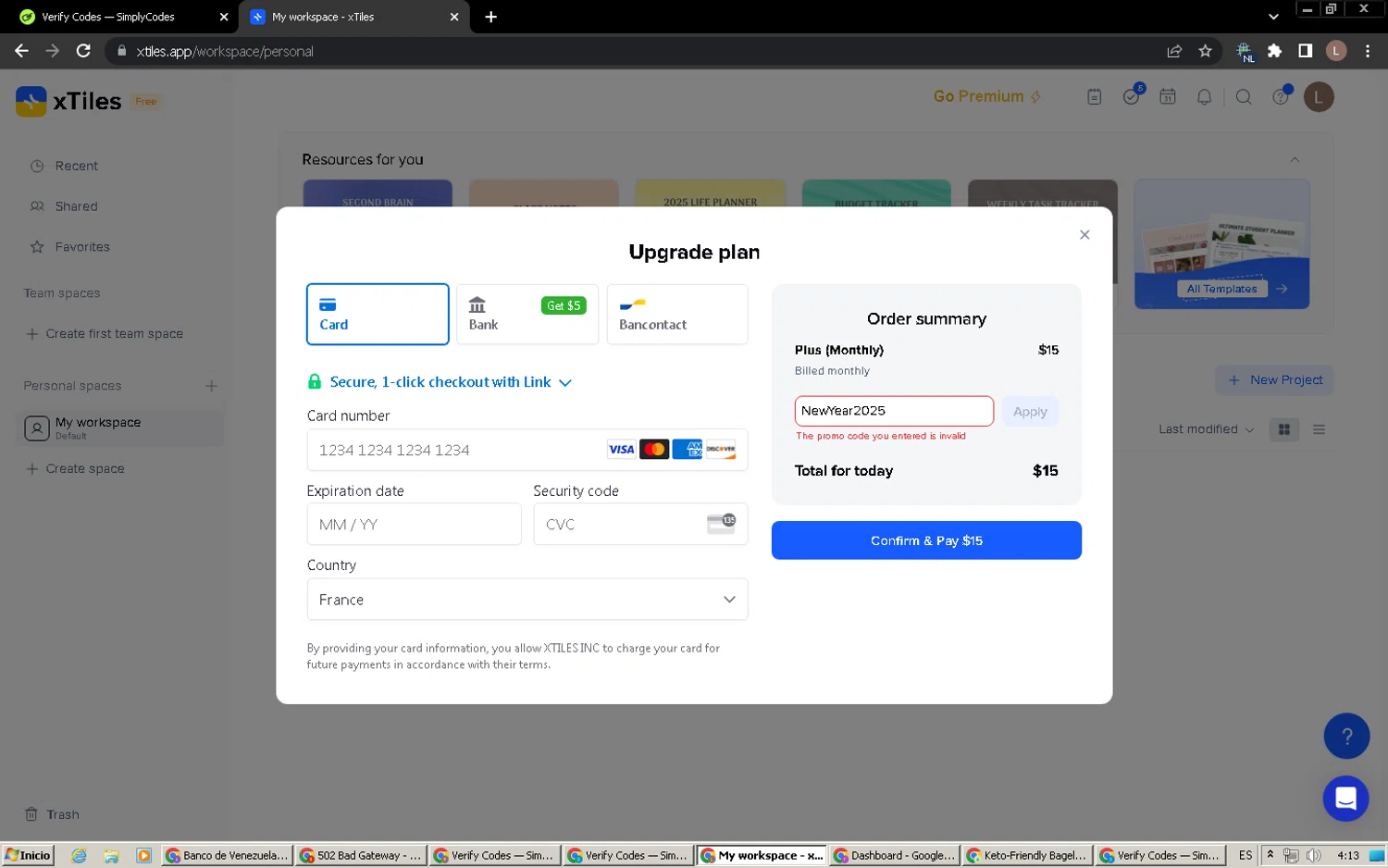Choose Bank payment with Get $5
This screenshot has height=868, width=1388.
[x=527, y=315]
